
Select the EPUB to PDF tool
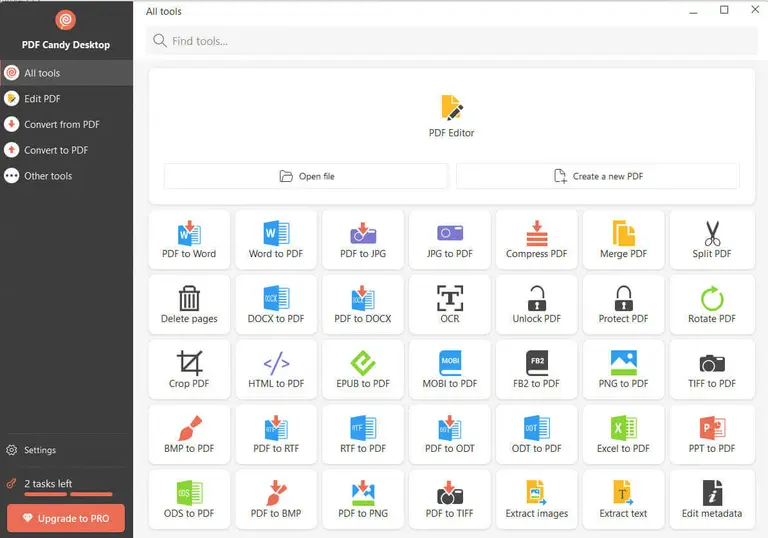(x=363, y=369)
